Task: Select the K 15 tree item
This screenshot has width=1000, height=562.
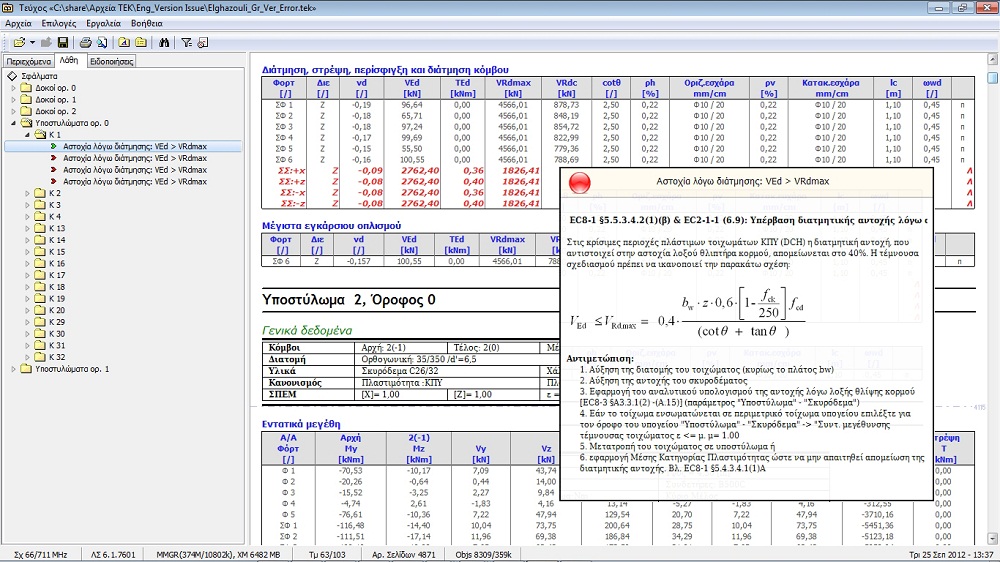Action: coord(57,252)
